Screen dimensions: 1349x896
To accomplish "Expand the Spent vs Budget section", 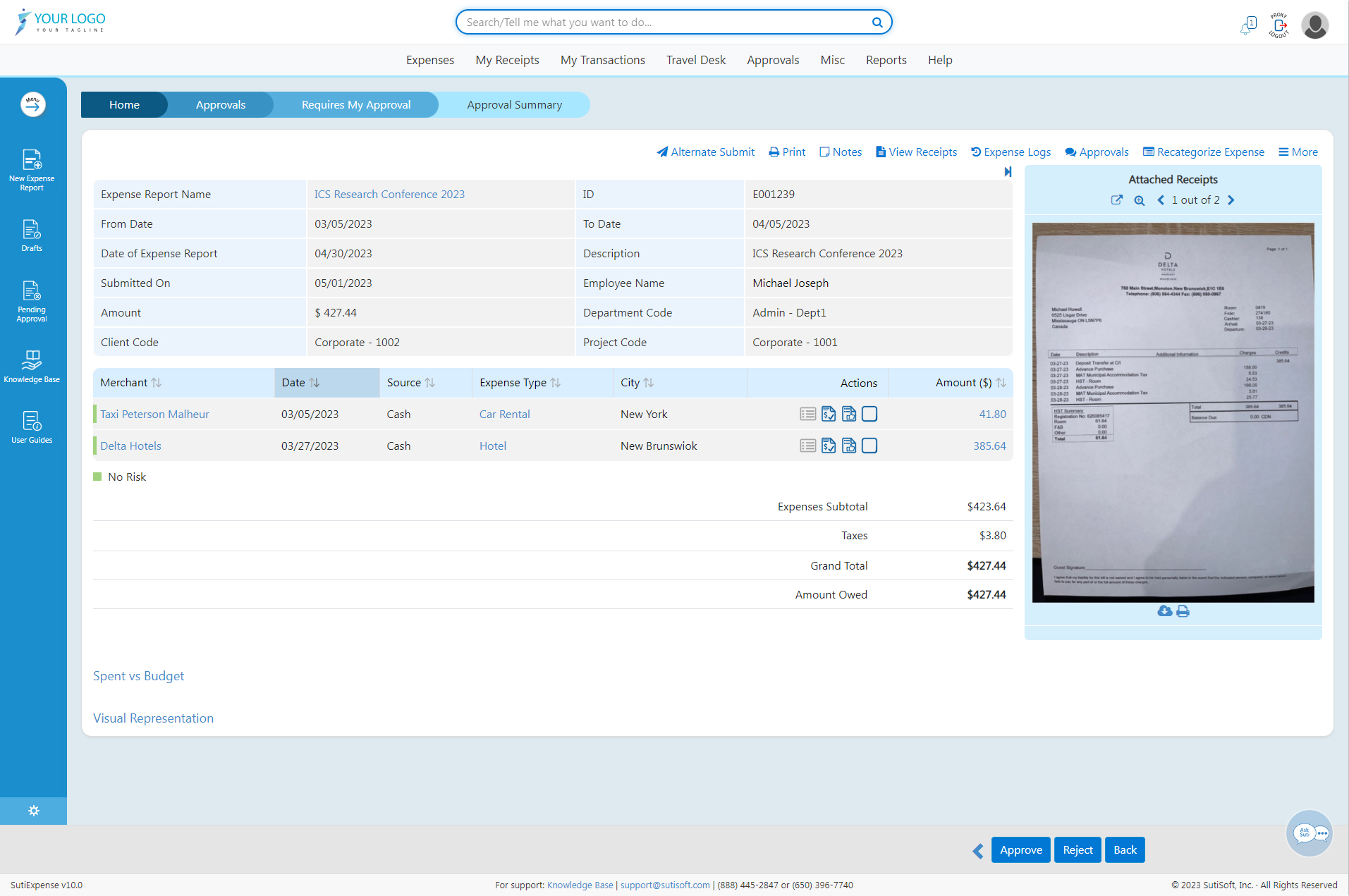I will (x=138, y=676).
